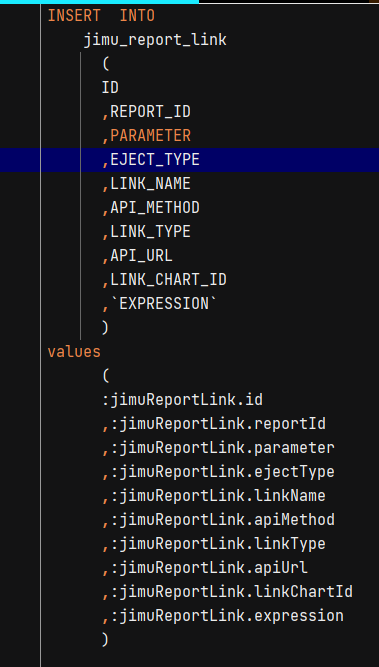Click the highlighted EJECT_TYPE column
This screenshot has height=667, width=379.
[155, 160]
